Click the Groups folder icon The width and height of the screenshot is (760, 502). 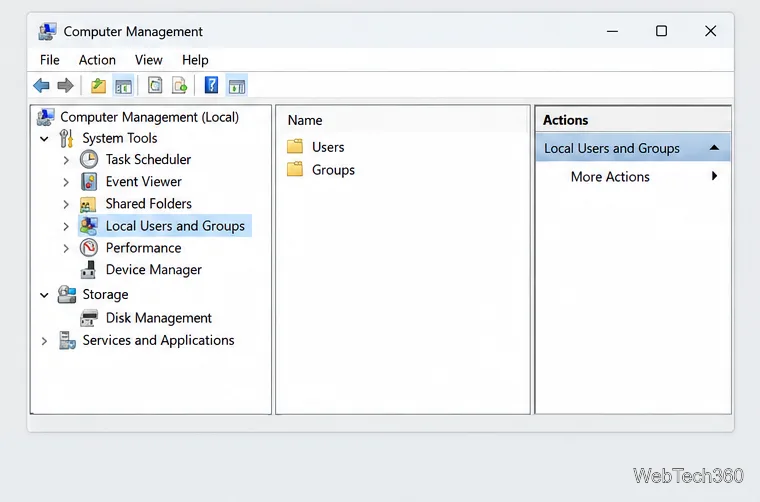tap(295, 169)
